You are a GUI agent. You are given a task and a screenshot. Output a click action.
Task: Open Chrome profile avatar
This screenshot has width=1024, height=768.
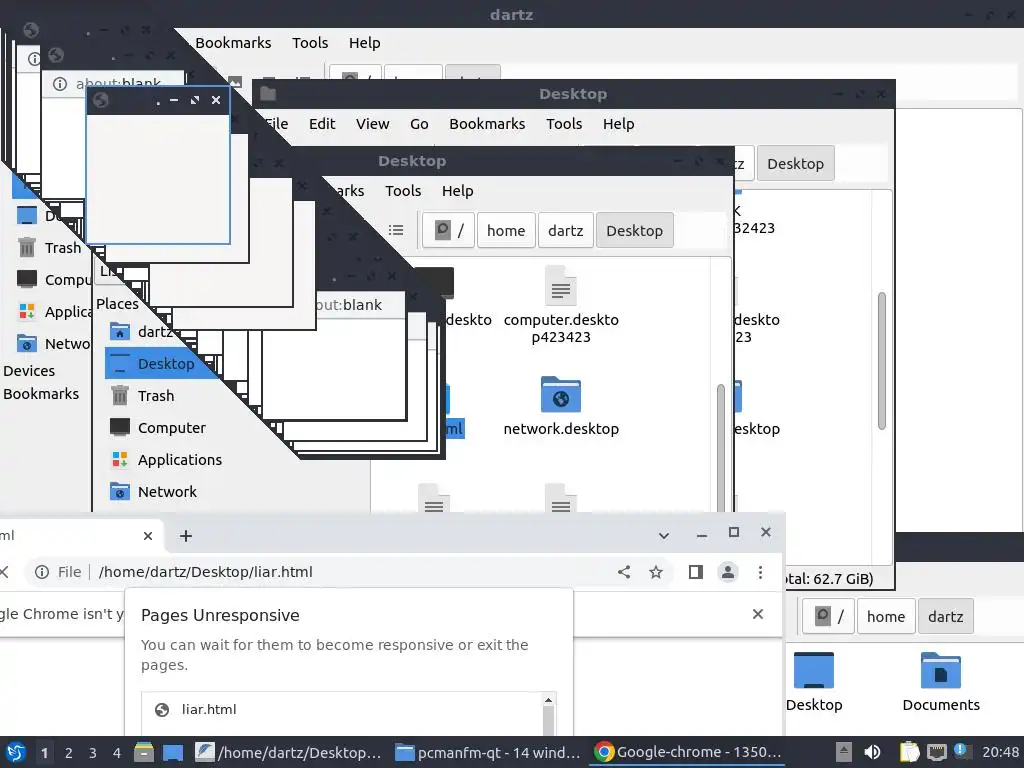728,572
